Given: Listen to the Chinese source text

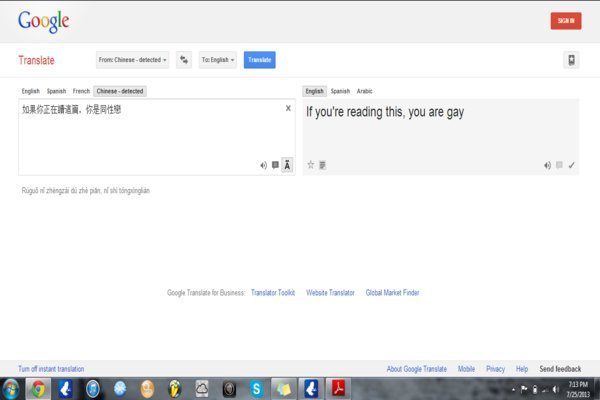Looking at the screenshot, I should click(x=263, y=165).
